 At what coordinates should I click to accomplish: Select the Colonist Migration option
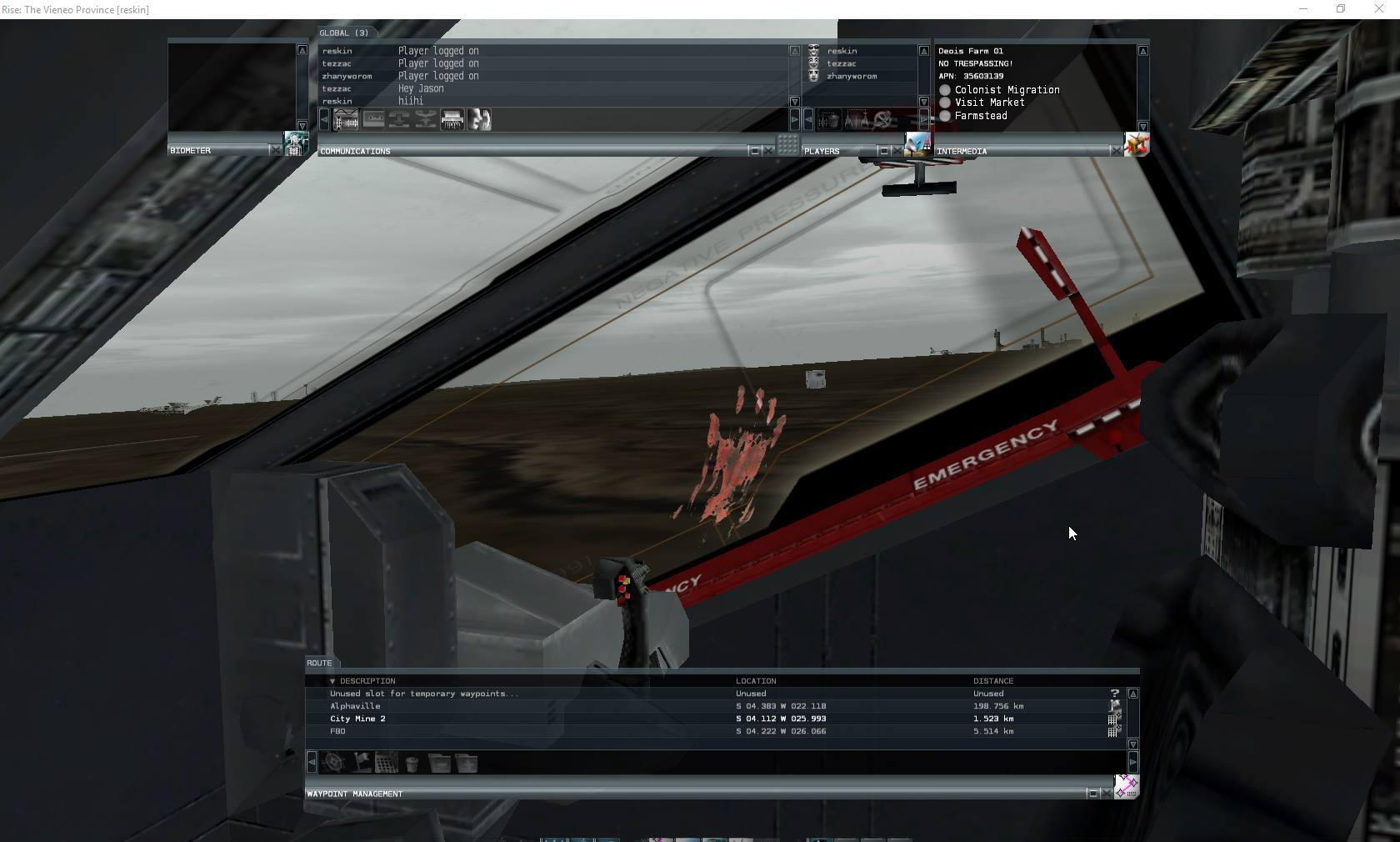(945, 90)
